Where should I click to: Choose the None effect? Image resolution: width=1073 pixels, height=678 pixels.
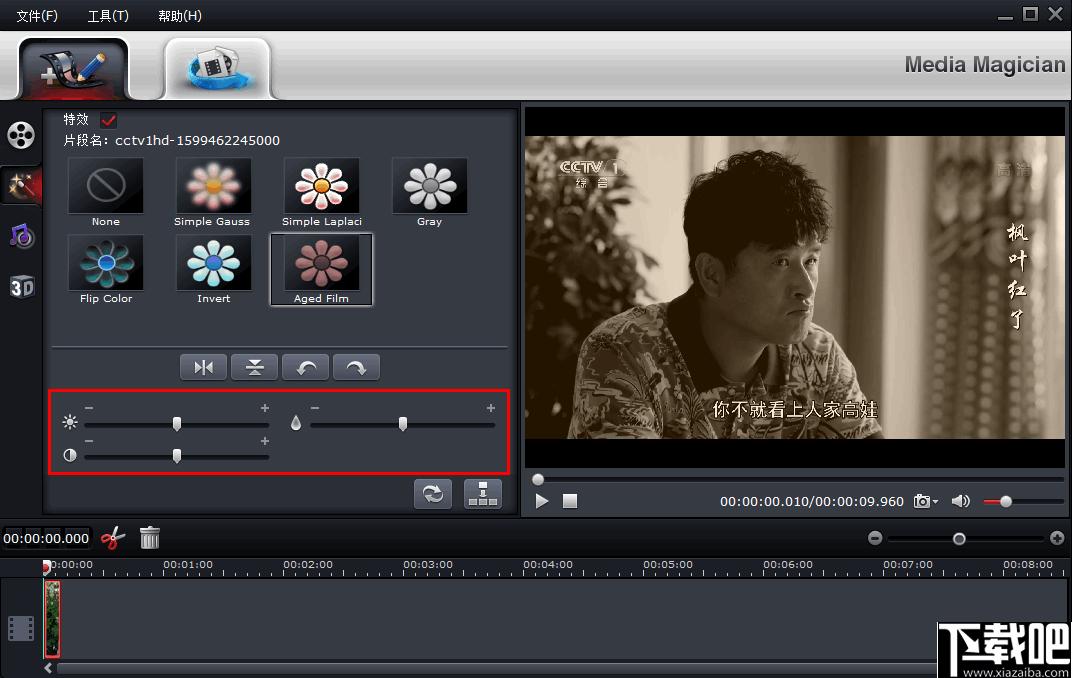tap(106, 193)
